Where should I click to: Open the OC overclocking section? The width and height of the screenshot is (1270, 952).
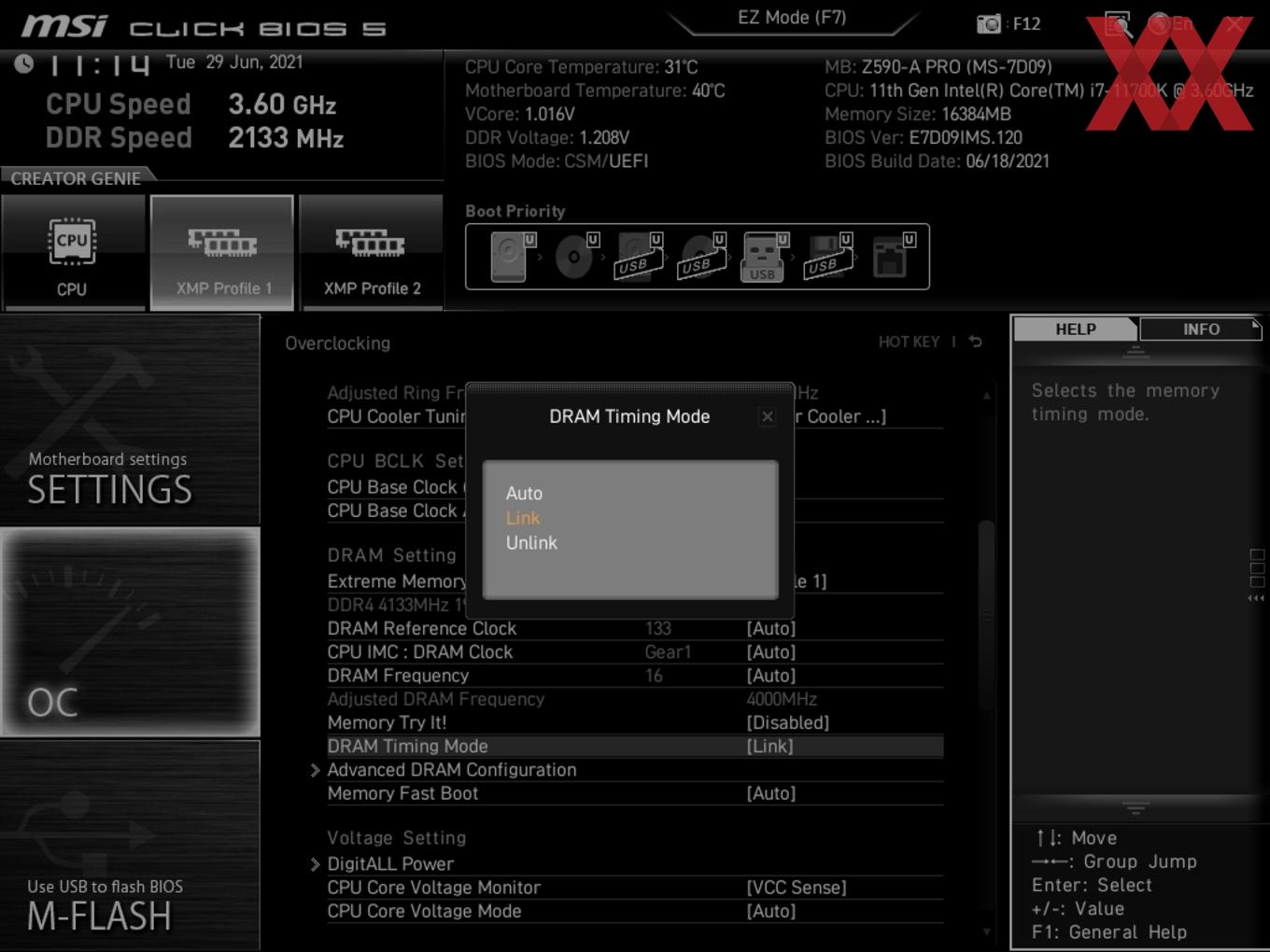(130, 633)
